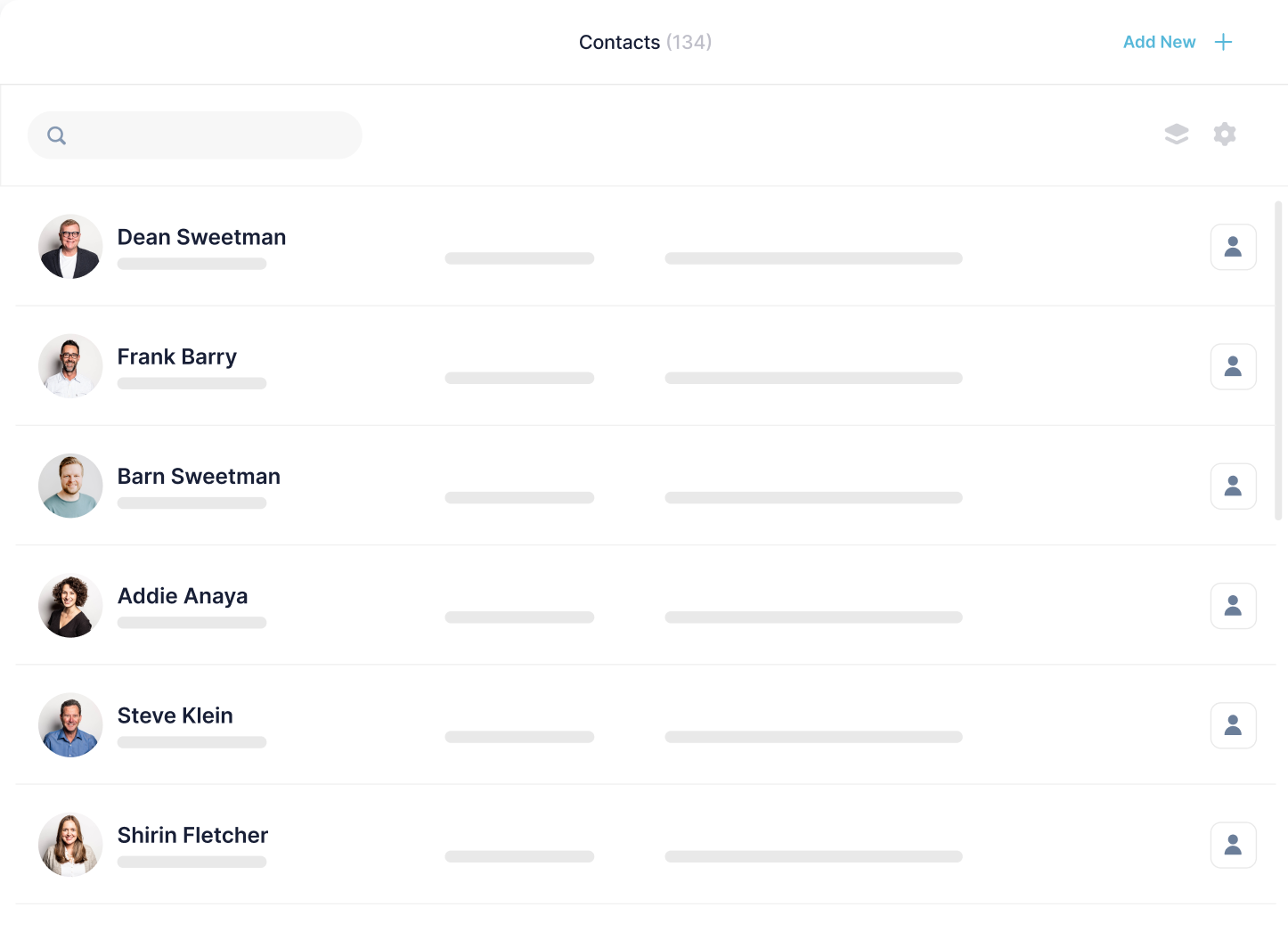Click the Contacts (134) heading
The height and width of the screenshot is (932, 1288).
645,42
